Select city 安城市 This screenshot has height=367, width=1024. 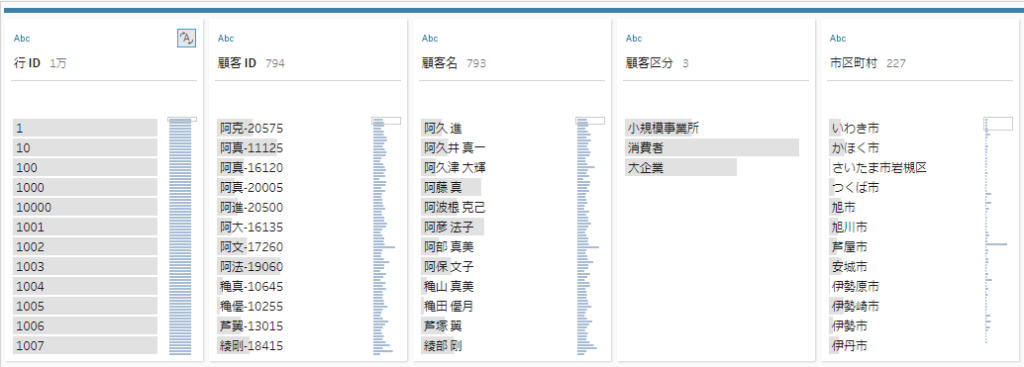coord(849,266)
